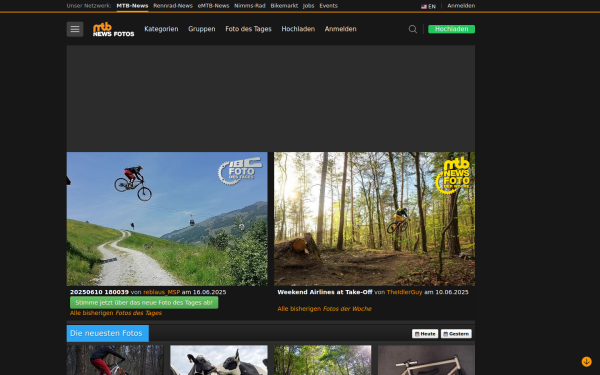Viewport: 600px width, 375px height.
Task: Go to Foto des Tages menu
Action: (248, 29)
